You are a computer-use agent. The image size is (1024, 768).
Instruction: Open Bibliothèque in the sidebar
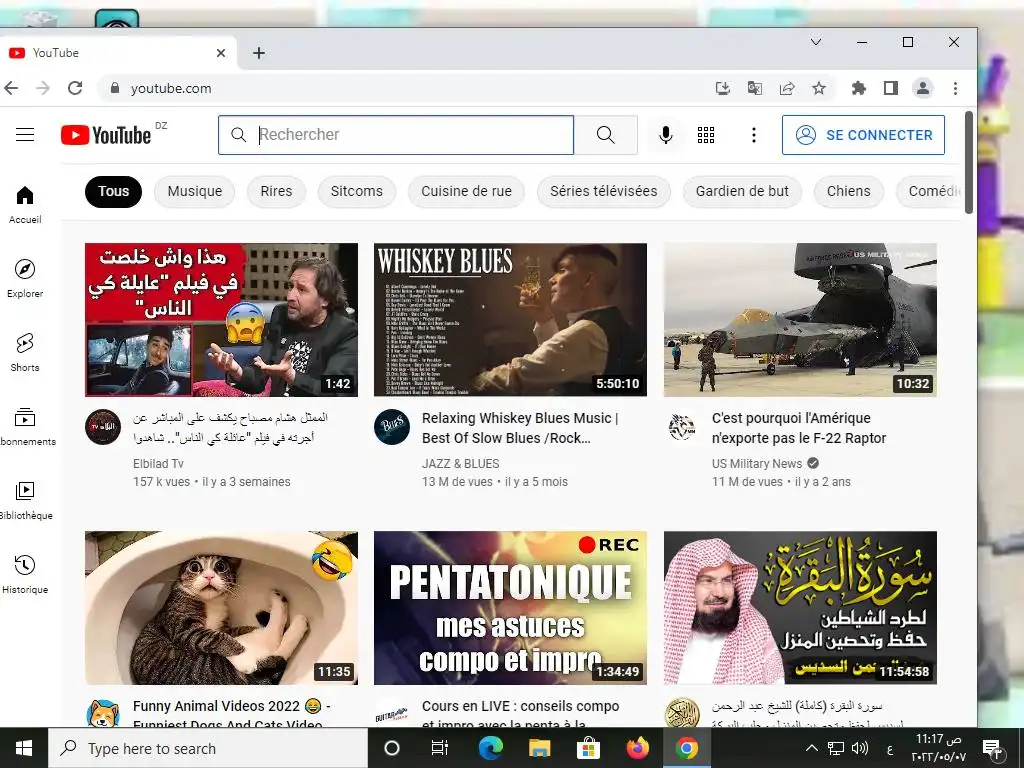coord(25,500)
